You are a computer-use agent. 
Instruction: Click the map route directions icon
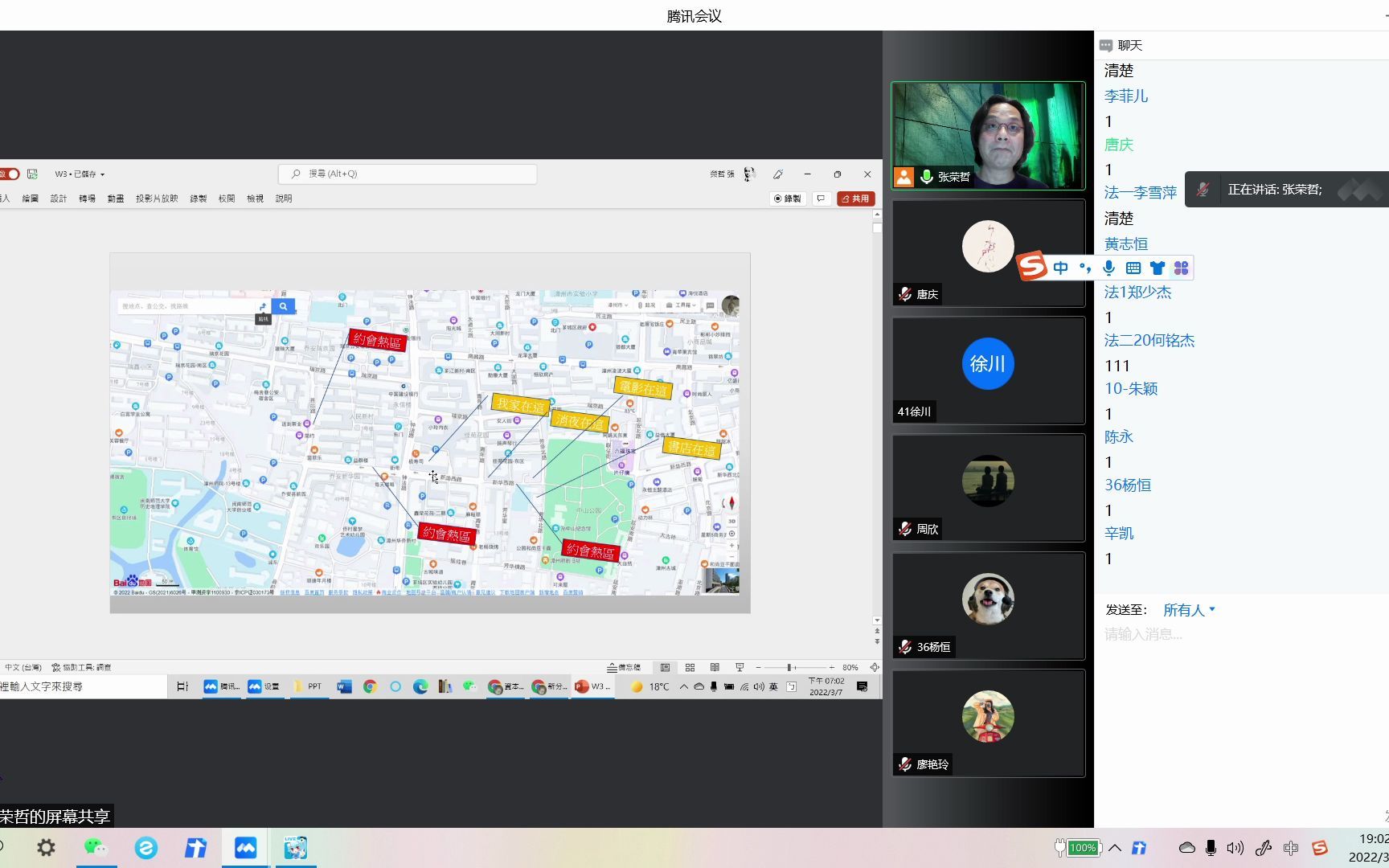point(263,307)
